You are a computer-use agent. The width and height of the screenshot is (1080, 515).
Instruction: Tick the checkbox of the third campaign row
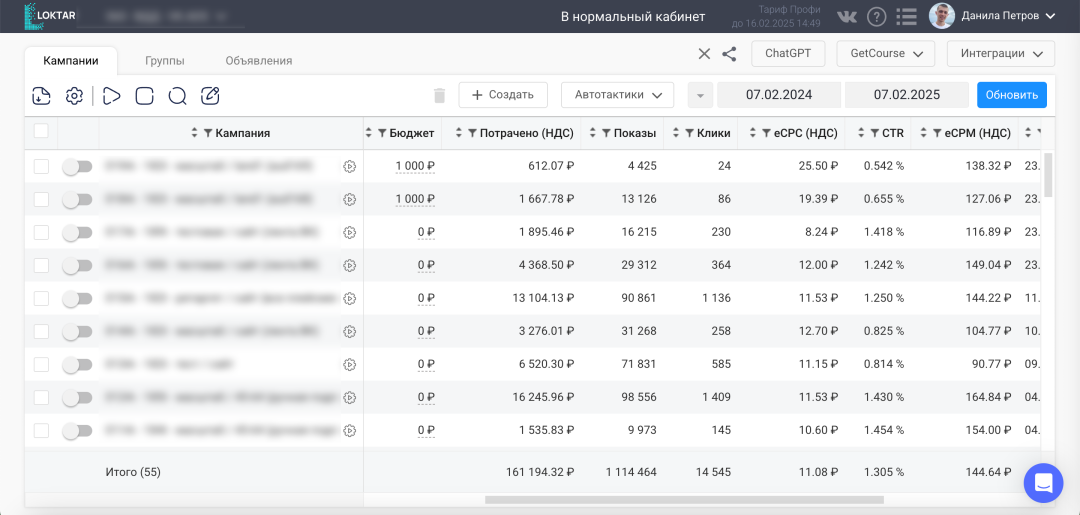pos(41,233)
